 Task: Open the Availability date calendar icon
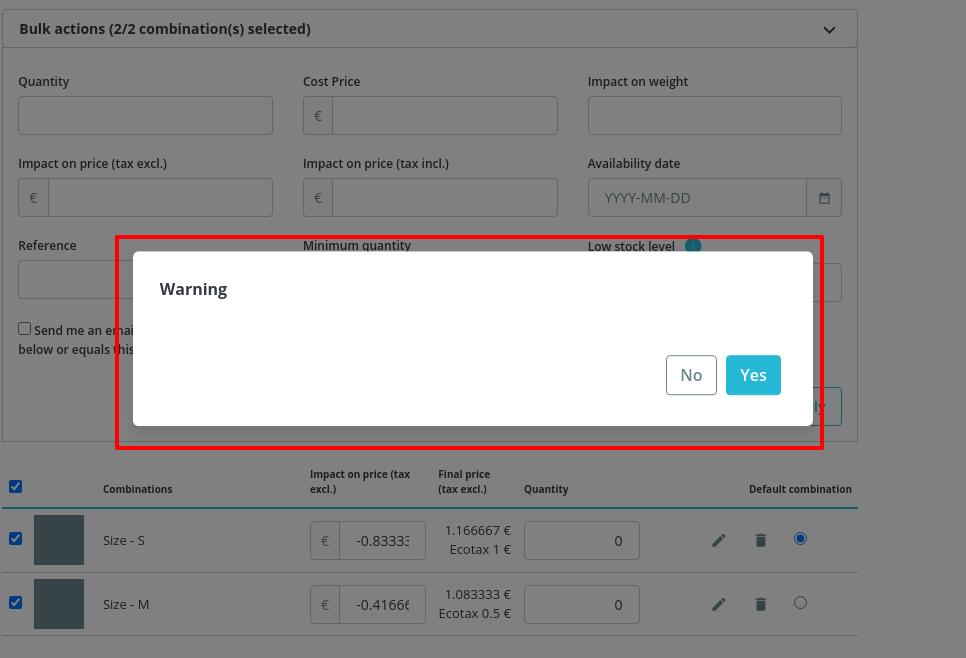click(x=824, y=197)
